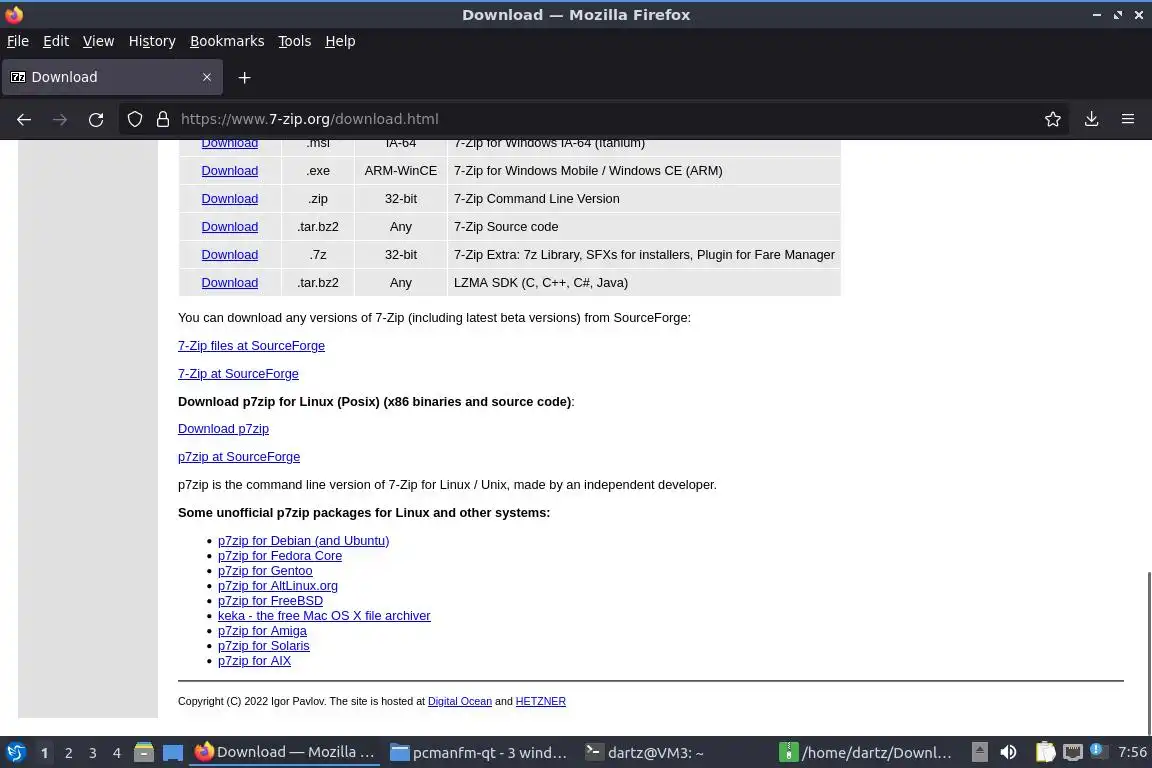The image size is (1152, 768).
Task: Visit the HETZNER link
Action: (x=541, y=701)
